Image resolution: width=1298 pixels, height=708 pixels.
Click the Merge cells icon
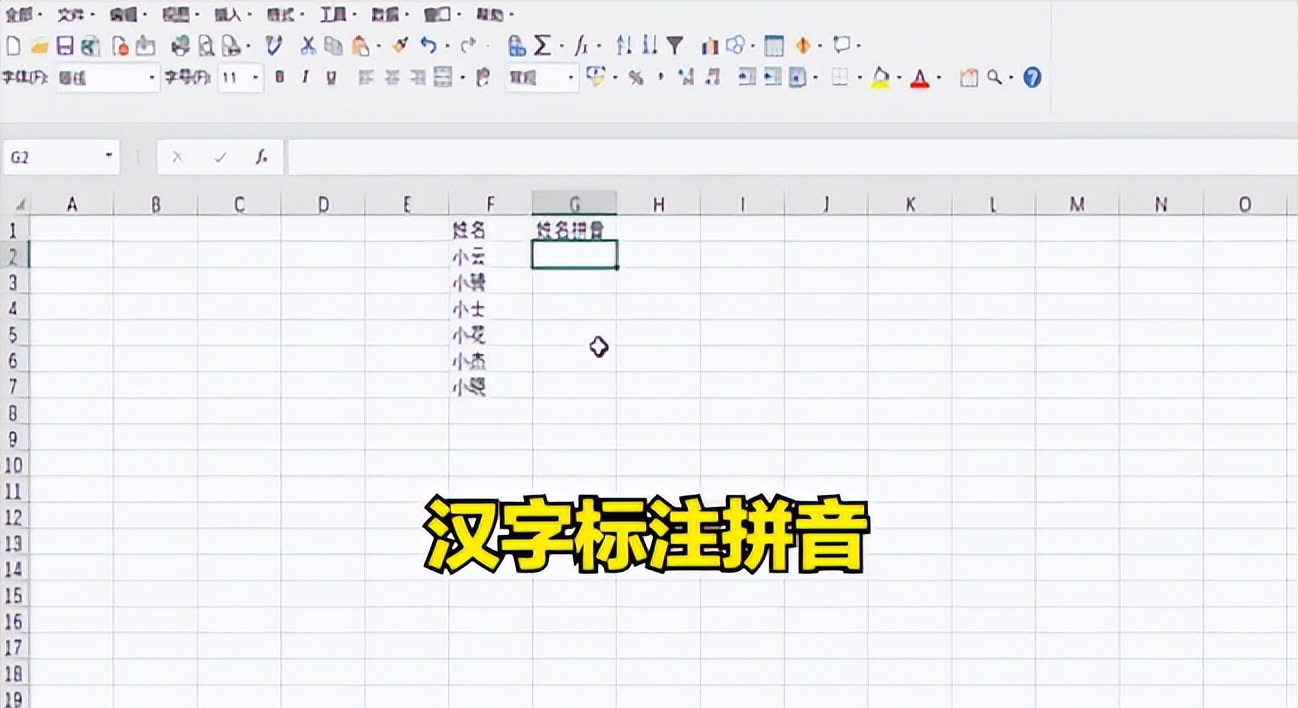coord(443,78)
